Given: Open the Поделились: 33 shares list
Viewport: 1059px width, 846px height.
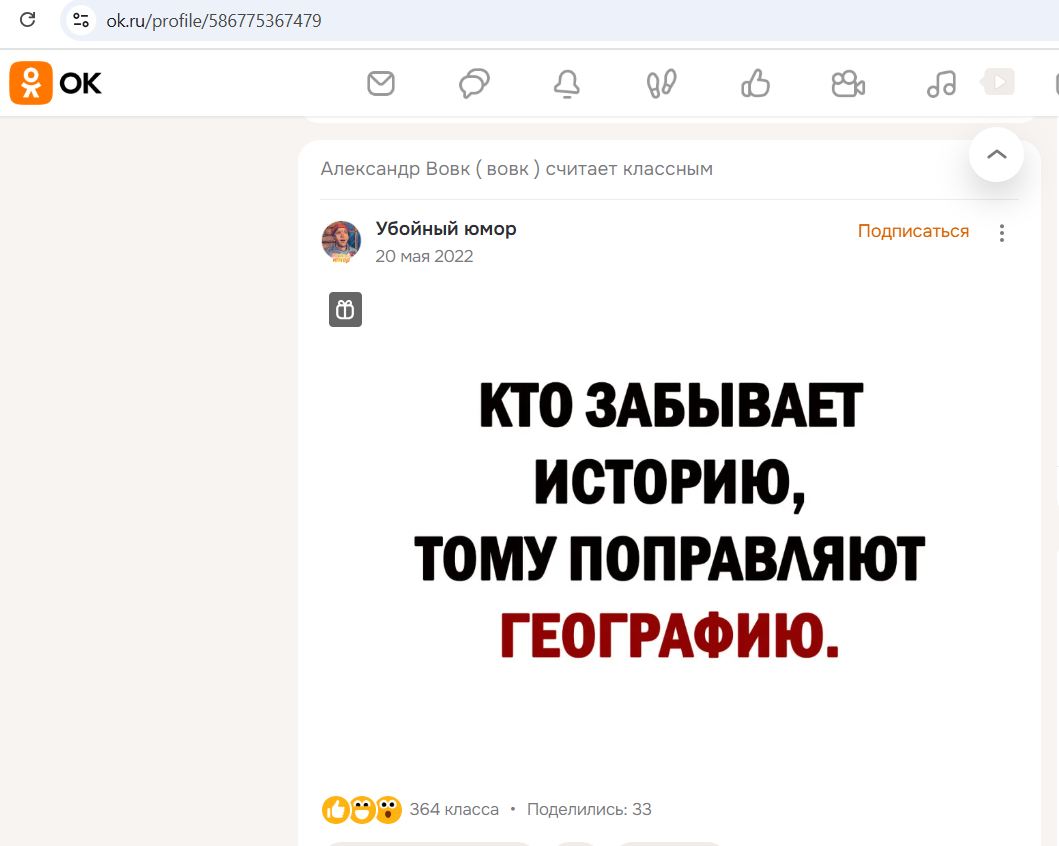Looking at the screenshot, I should [589, 809].
